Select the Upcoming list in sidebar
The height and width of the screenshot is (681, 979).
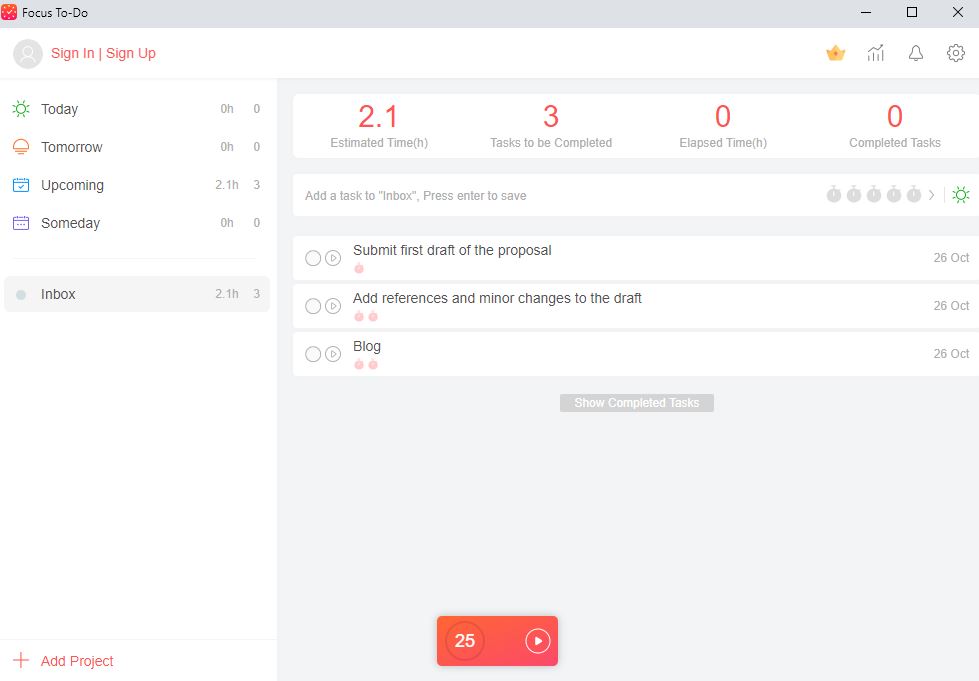coord(72,185)
